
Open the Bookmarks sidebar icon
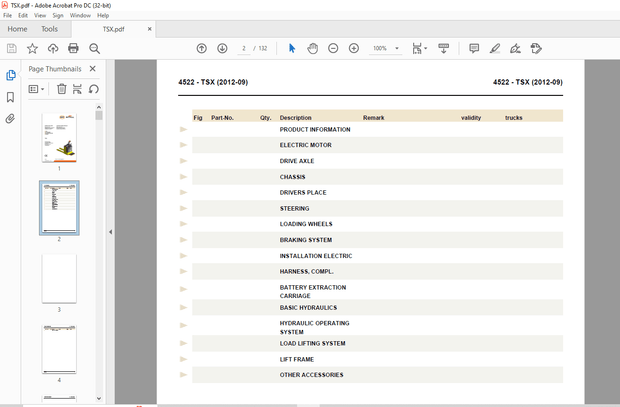[x=11, y=97]
